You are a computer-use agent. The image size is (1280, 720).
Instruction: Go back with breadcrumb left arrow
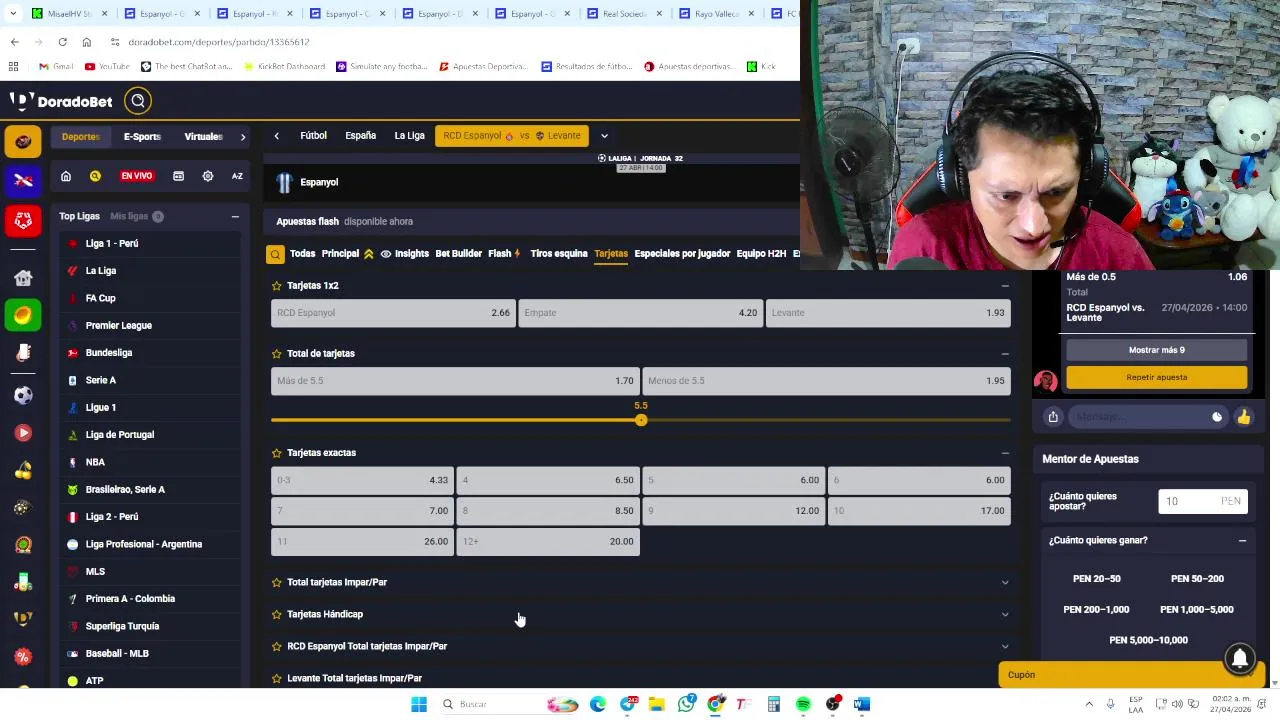pos(277,136)
